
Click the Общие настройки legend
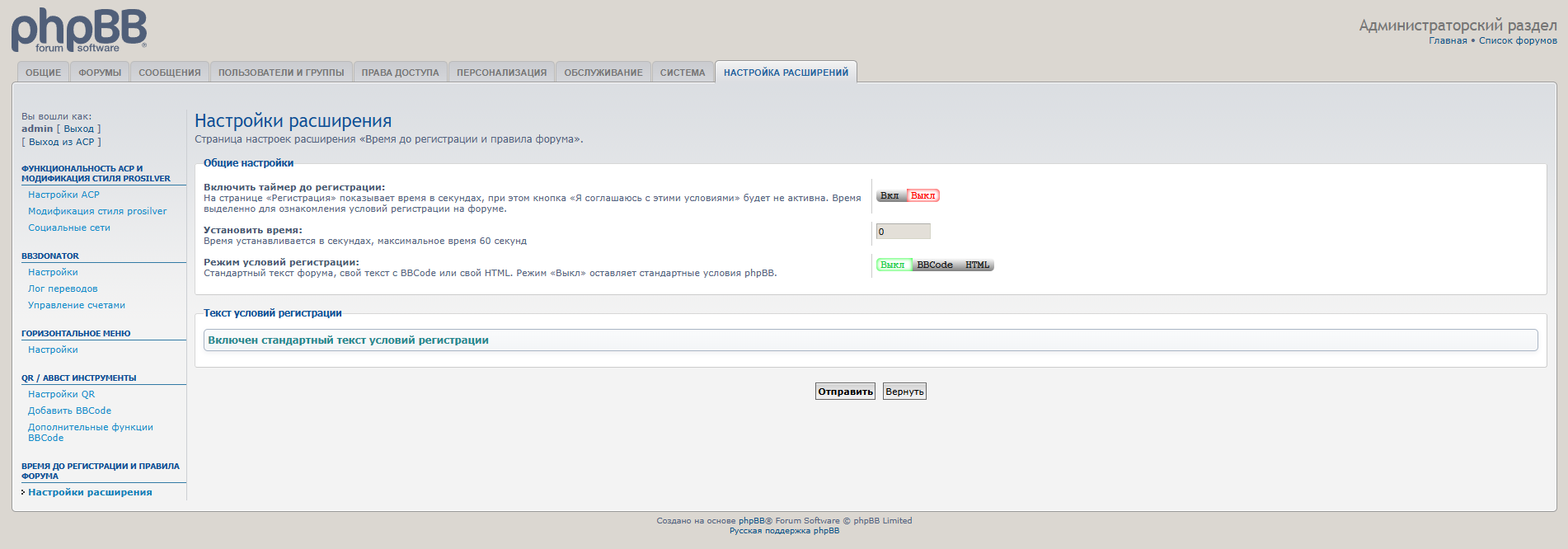point(248,163)
